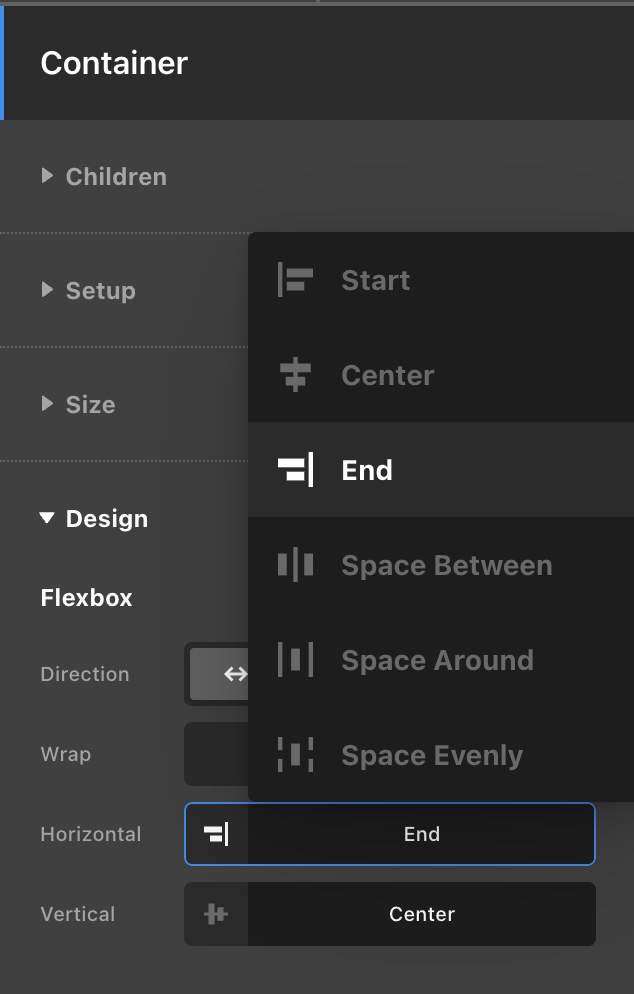Click the End icon inside the Horizontal field
This screenshot has height=994, width=634.
[x=216, y=834]
